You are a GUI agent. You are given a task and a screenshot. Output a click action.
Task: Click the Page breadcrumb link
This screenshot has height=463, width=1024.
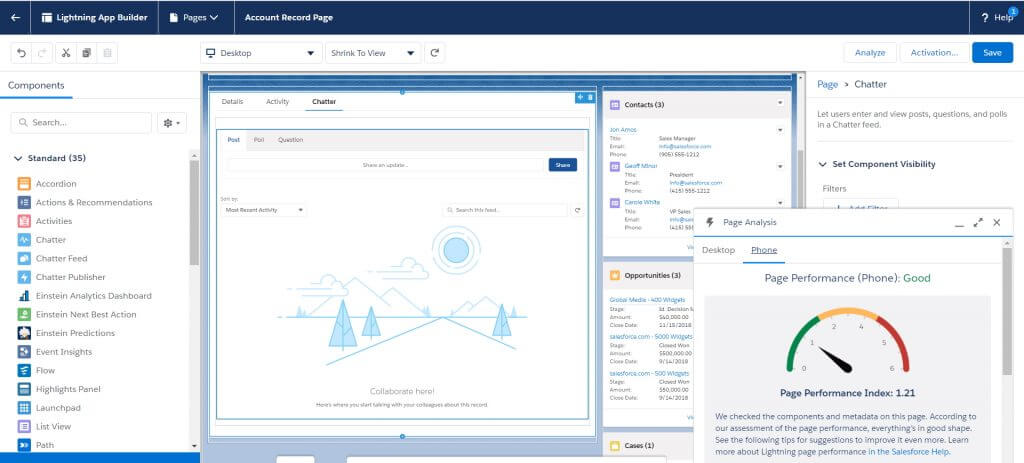click(827, 85)
